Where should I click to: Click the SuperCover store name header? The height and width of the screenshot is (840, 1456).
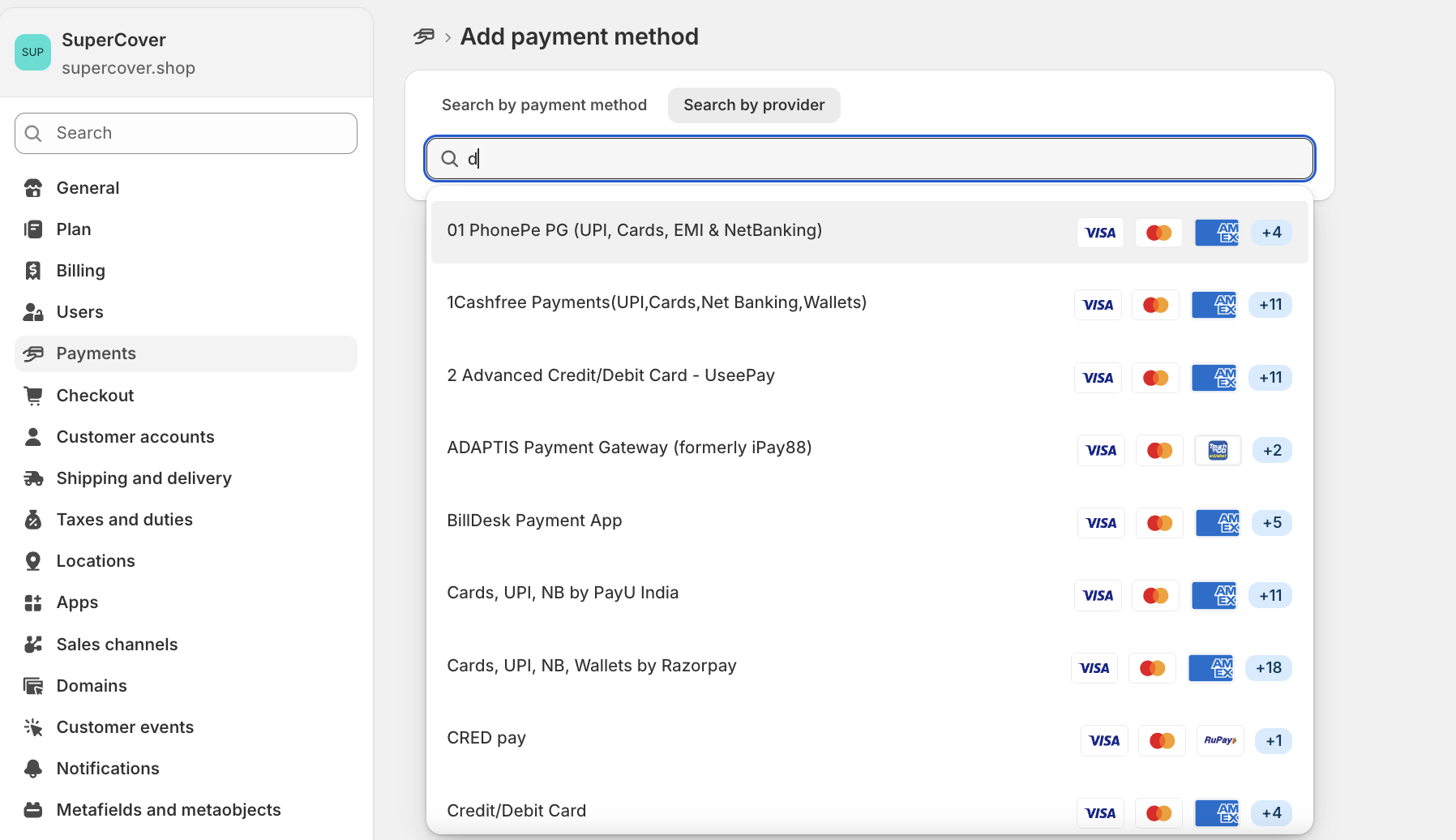click(113, 41)
